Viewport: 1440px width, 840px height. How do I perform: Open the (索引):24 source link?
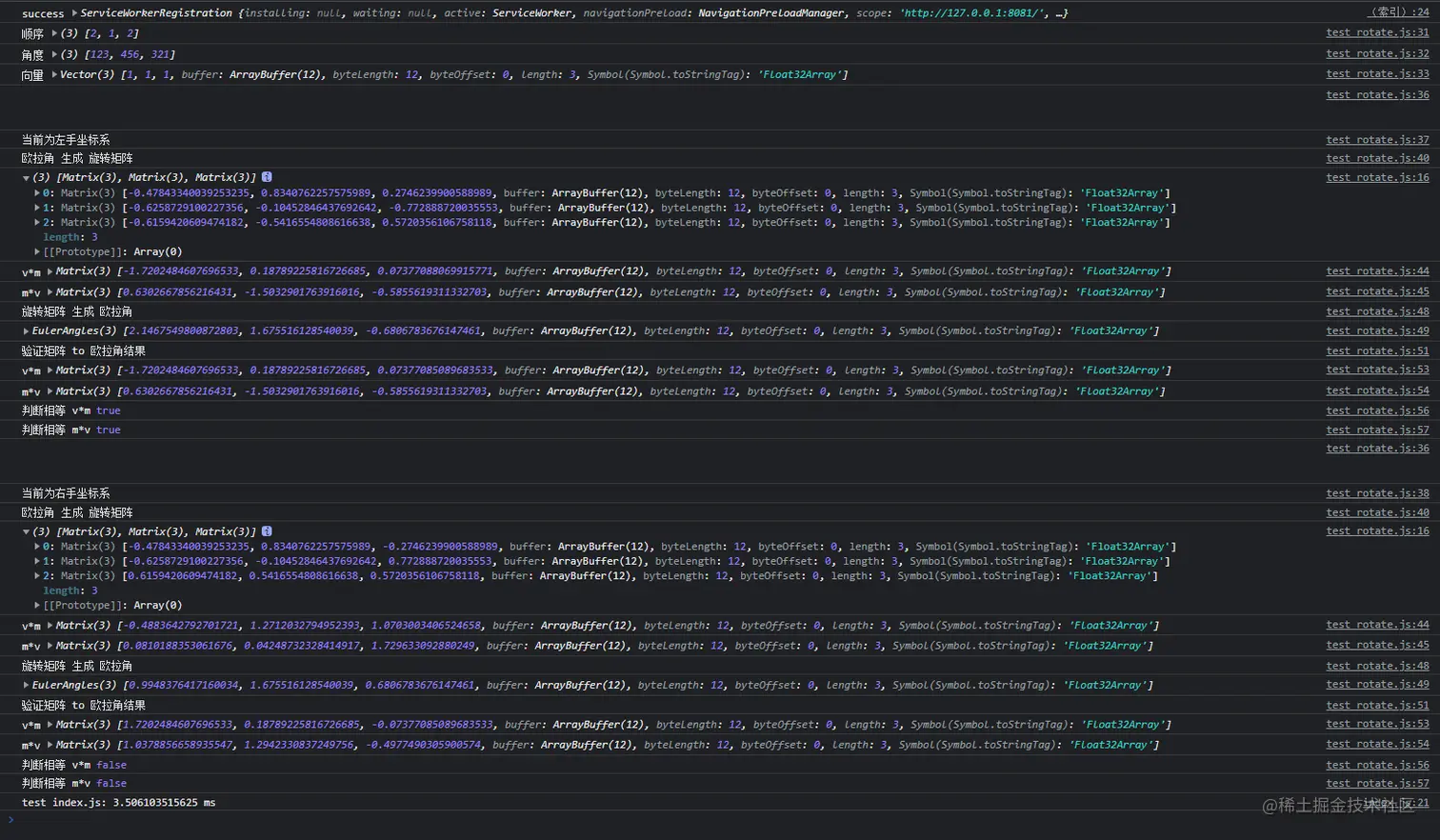(x=1398, y=12)
